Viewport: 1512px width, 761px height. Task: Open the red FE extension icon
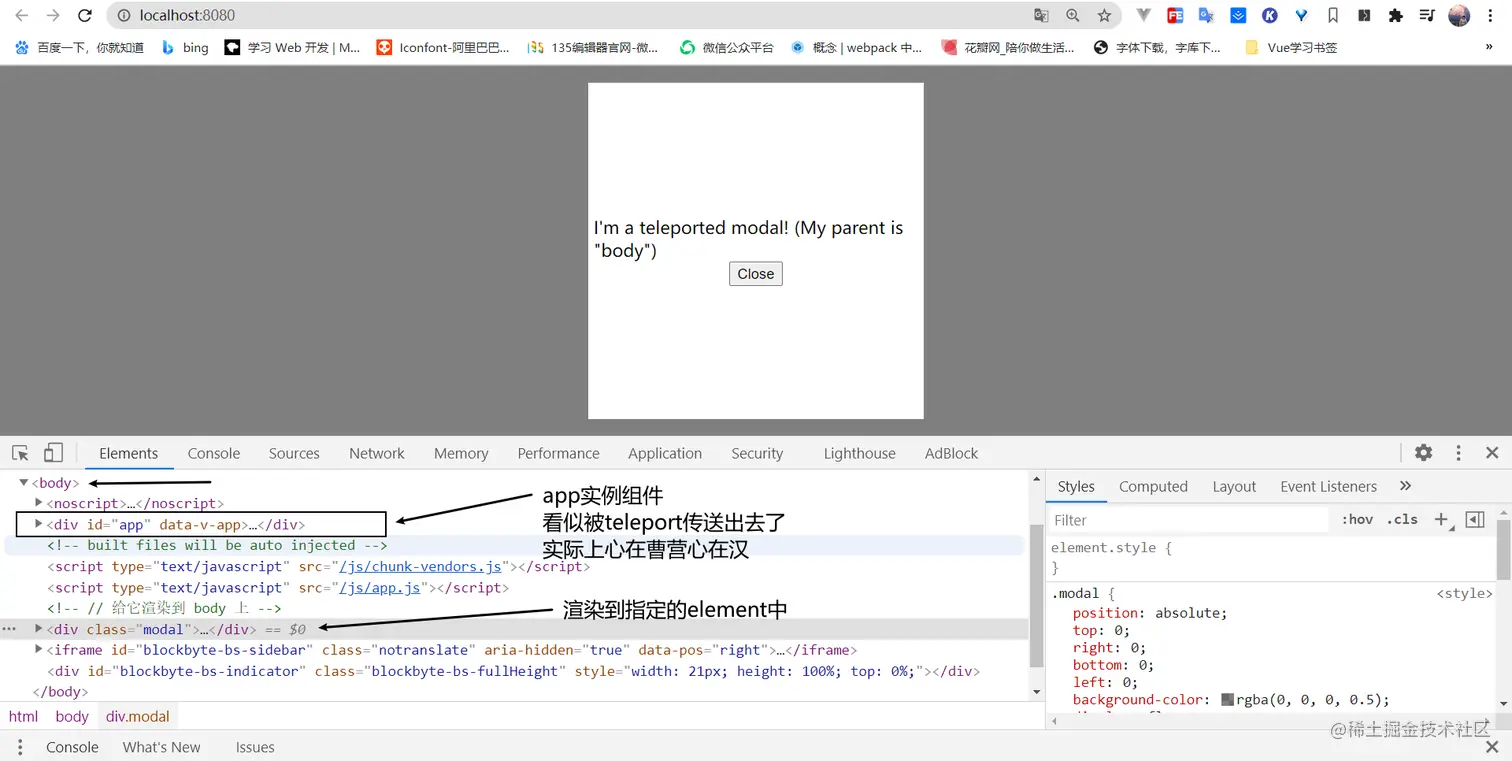click(1175, 16)
